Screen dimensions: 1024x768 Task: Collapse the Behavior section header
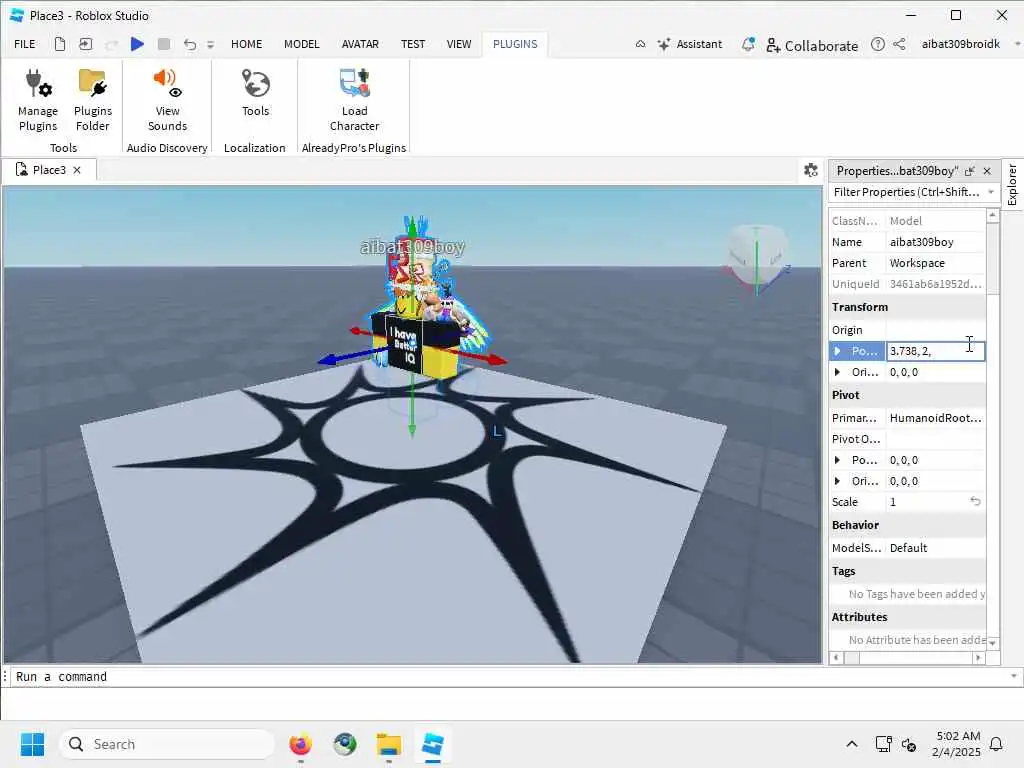click(907, 525)
